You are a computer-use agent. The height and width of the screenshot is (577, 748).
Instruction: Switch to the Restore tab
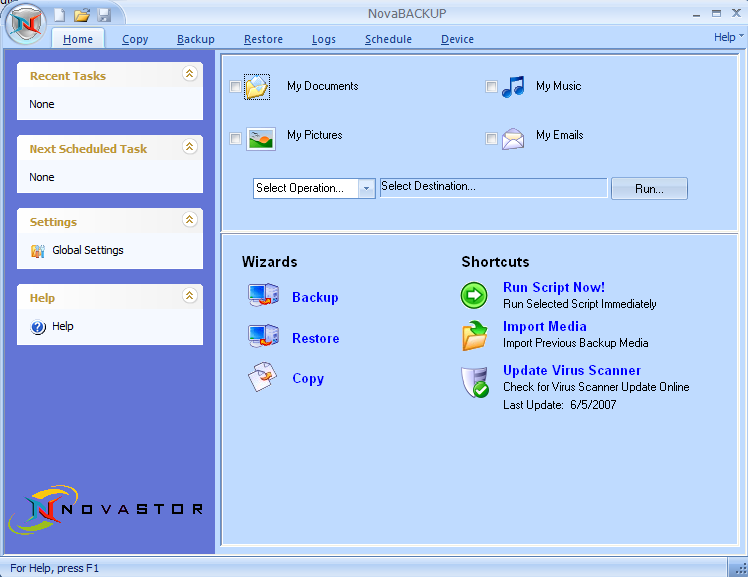click(263, 39)
